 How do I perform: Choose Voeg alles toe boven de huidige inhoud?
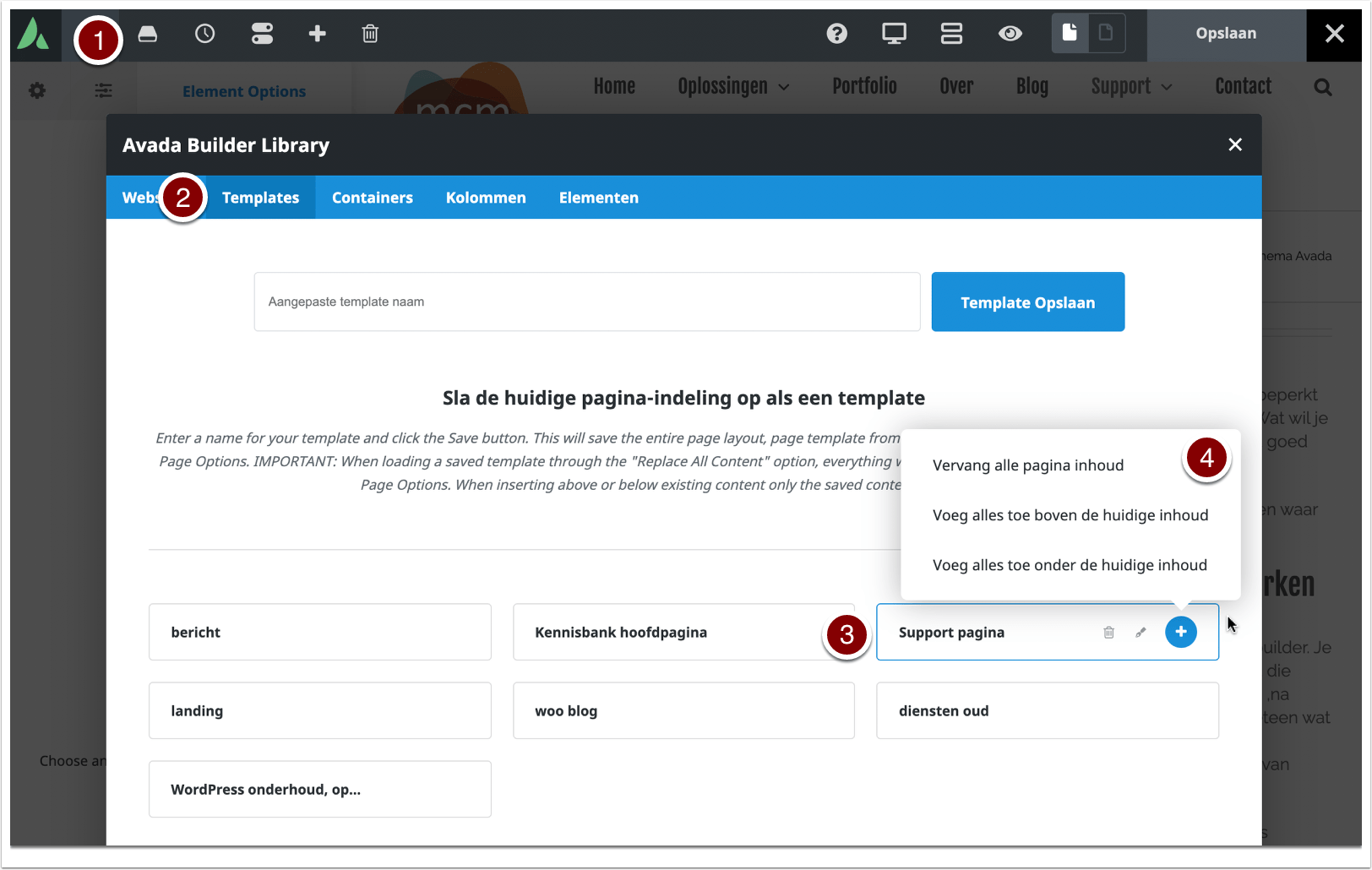(1070, 515)
